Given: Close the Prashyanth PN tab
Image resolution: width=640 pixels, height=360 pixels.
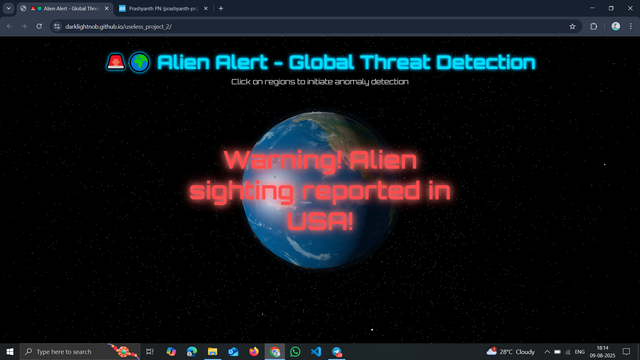Looking at the screenshot, I should pyautogui.click(x=206, y=8).
